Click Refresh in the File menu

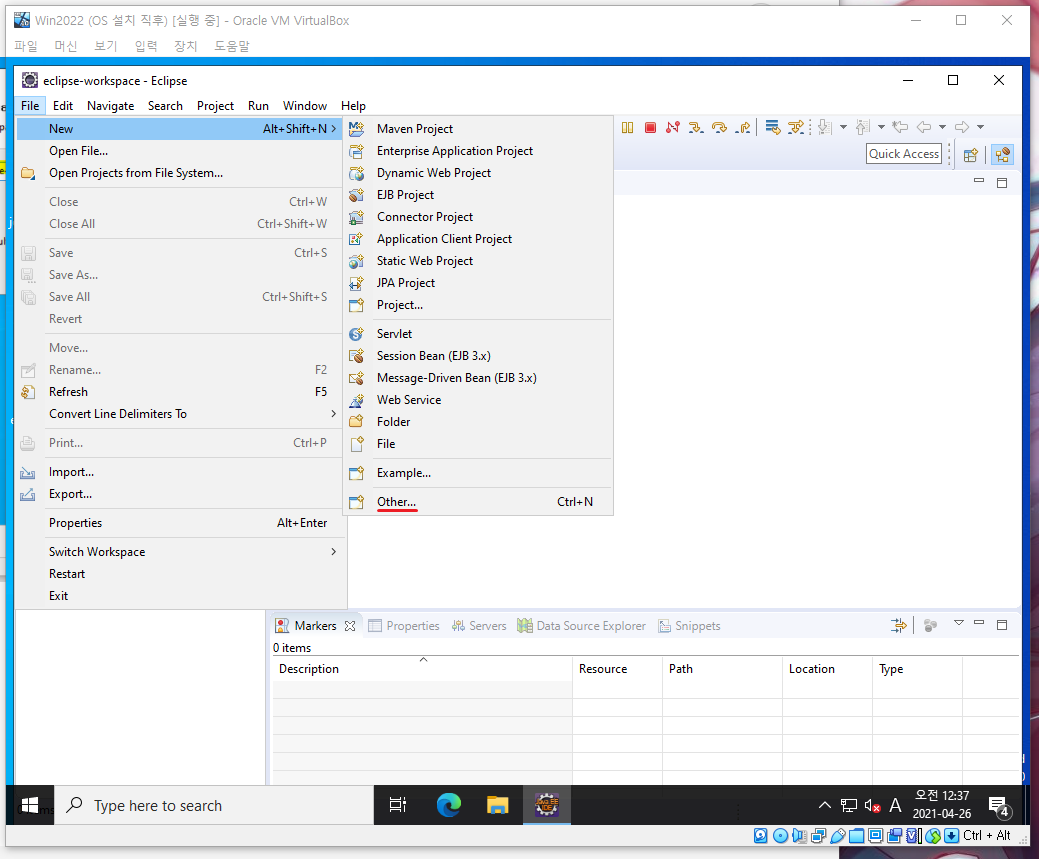[180, 392]
